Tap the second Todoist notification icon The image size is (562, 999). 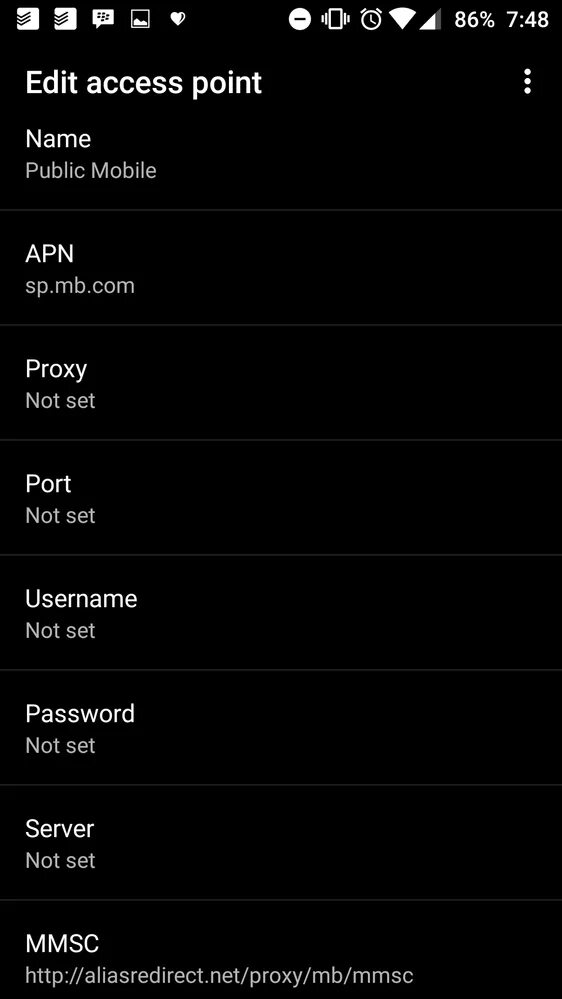(65, 19)
